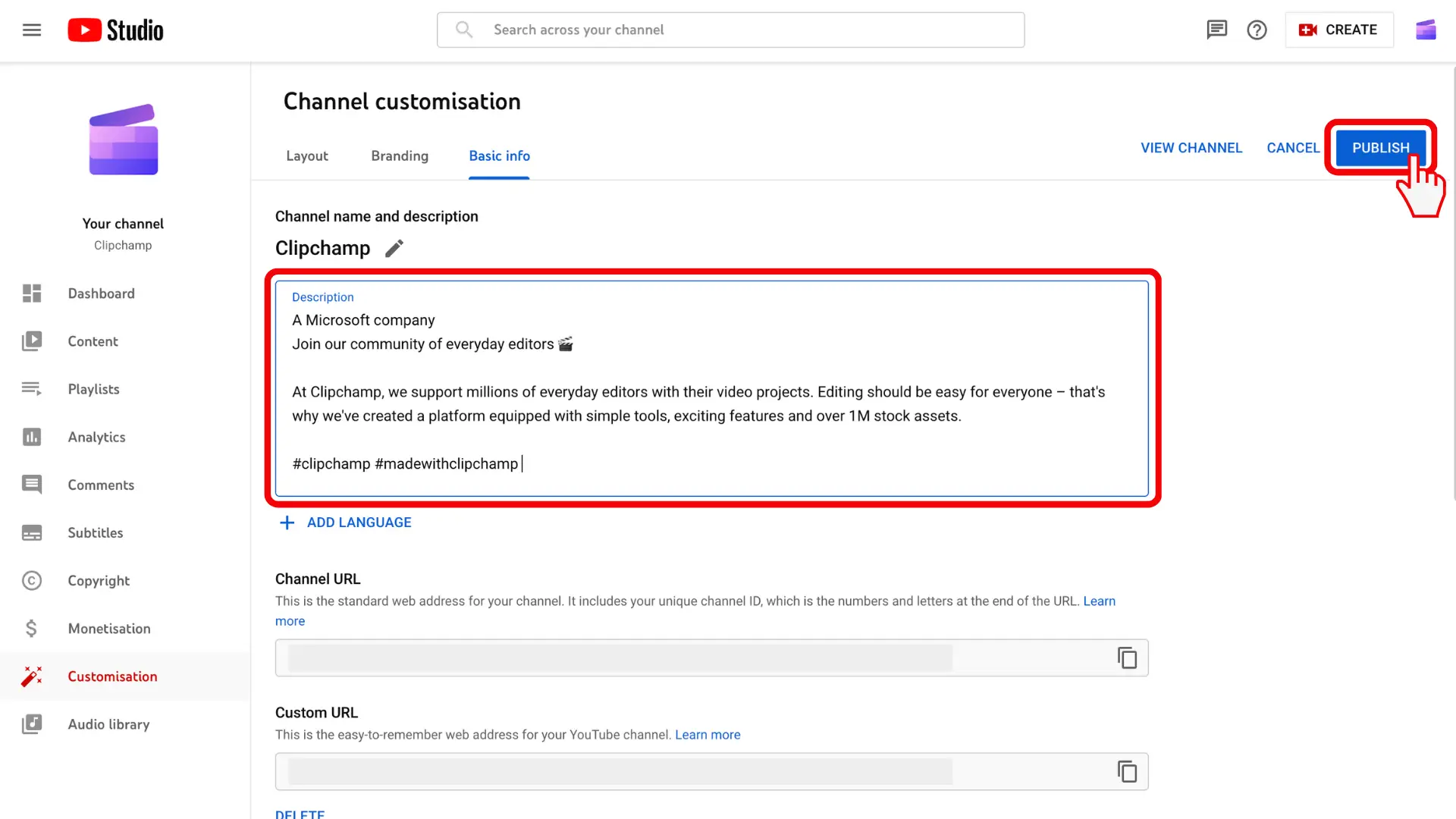
Task: Click VIEW CHANNEL to preview
Action: tap(1191, 147)
